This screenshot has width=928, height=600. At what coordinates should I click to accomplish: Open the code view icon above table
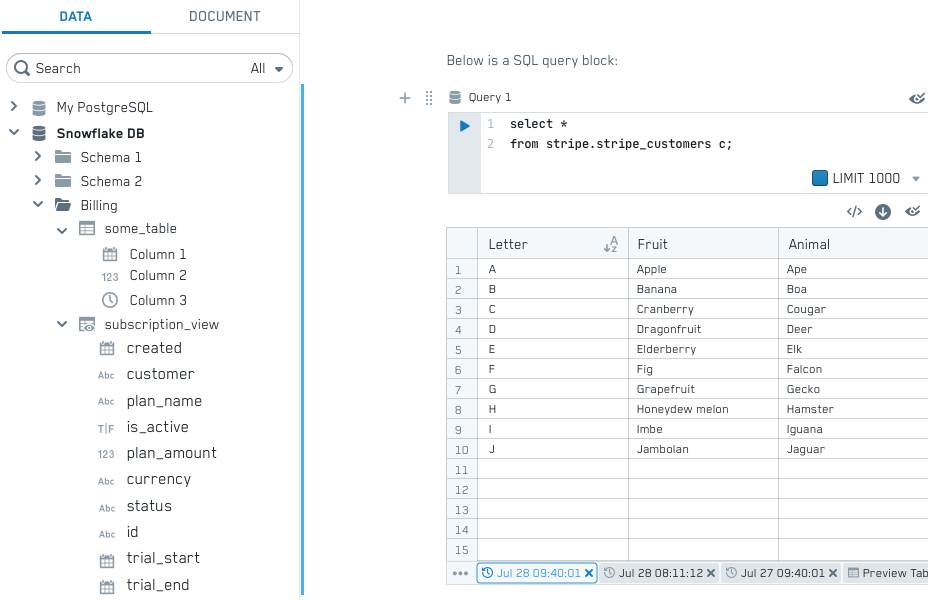pos(854,212)
